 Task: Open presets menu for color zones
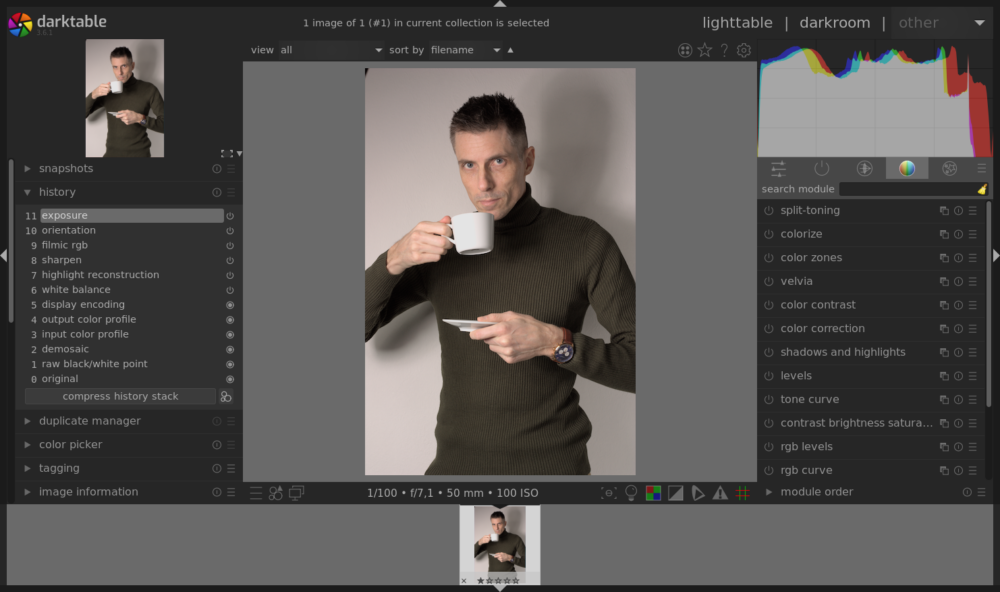pos(972,257)
